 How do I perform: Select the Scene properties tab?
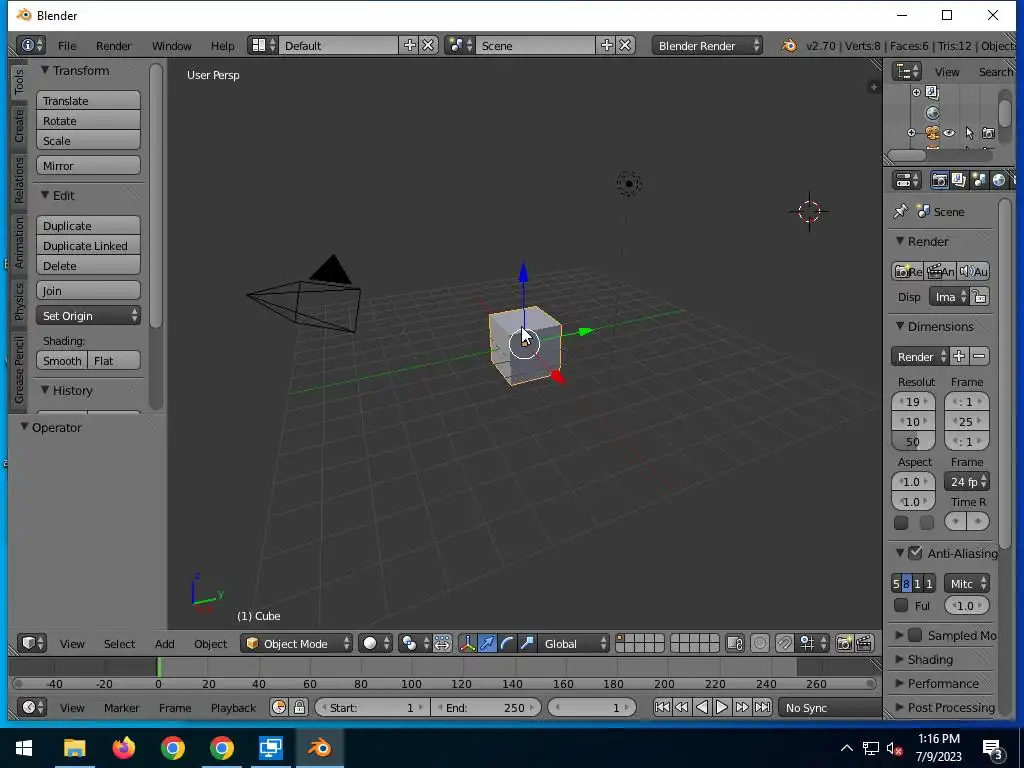click(x=978, y=180)
